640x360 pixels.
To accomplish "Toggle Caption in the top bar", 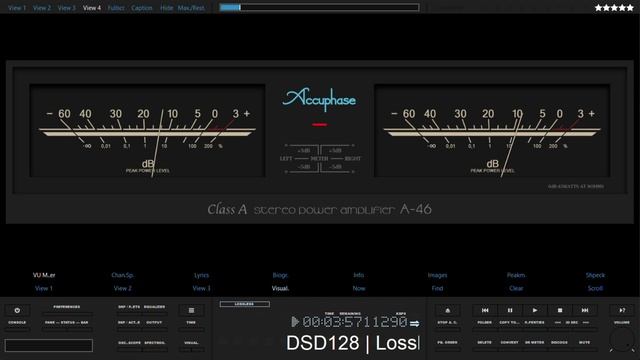I will click(142, 8).
